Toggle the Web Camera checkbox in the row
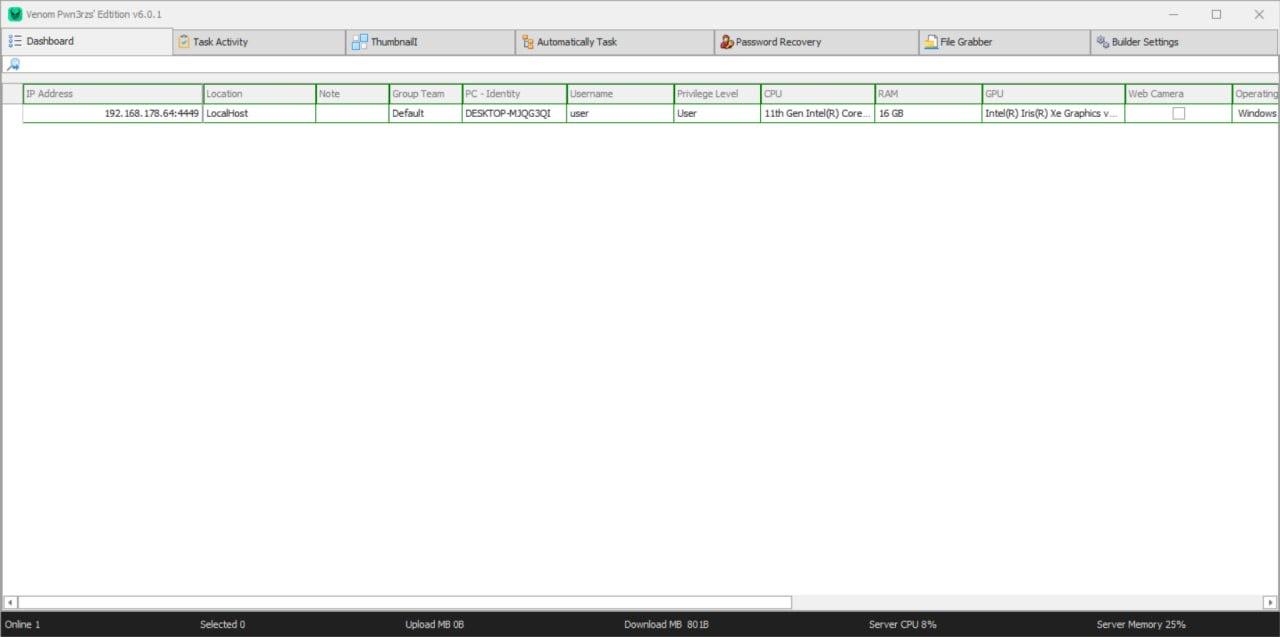Screen dimensions: 1280x637 tap(1179, 114)
